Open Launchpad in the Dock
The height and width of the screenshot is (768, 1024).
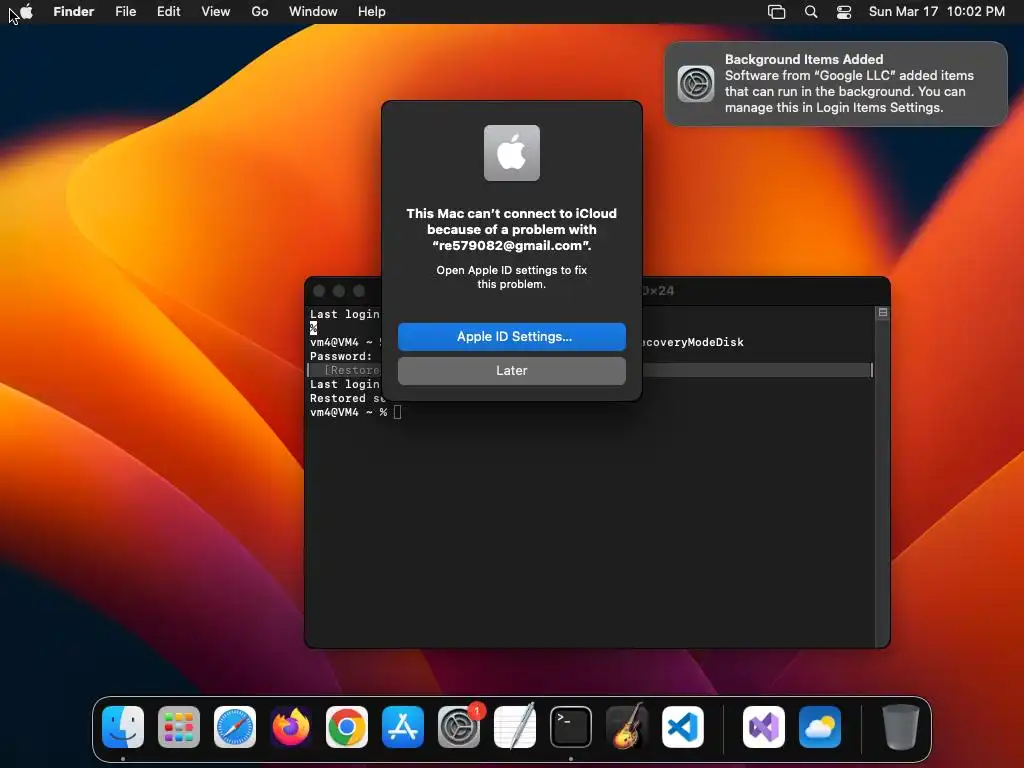pos(179,727)
